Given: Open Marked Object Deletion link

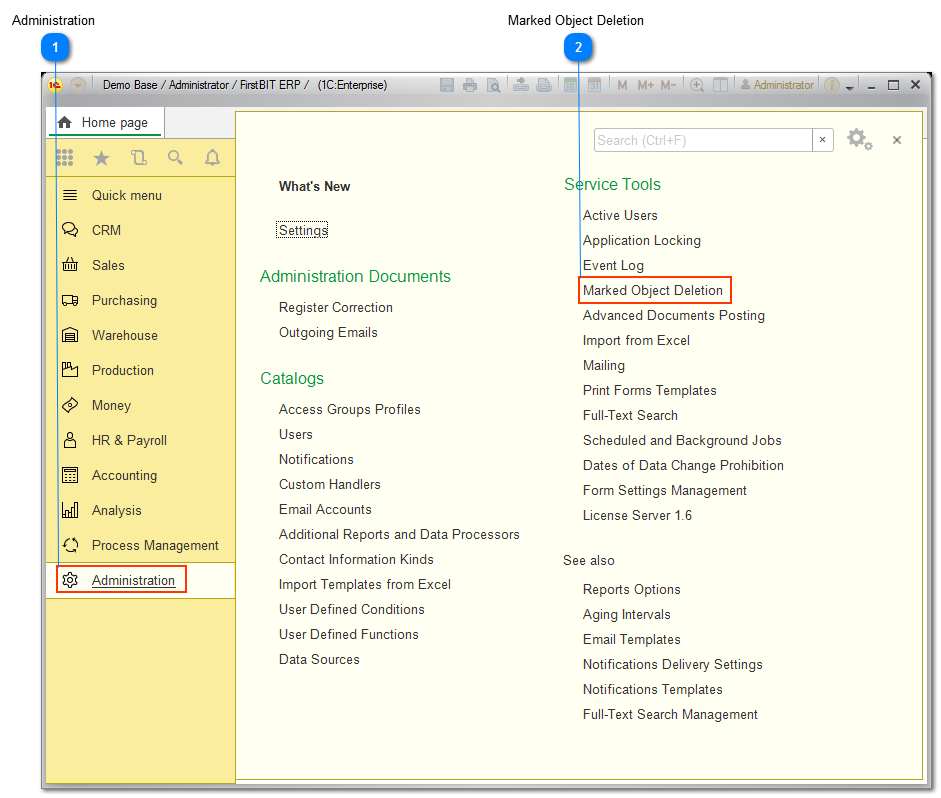Looking at the screenshot, I should point(654,290).
